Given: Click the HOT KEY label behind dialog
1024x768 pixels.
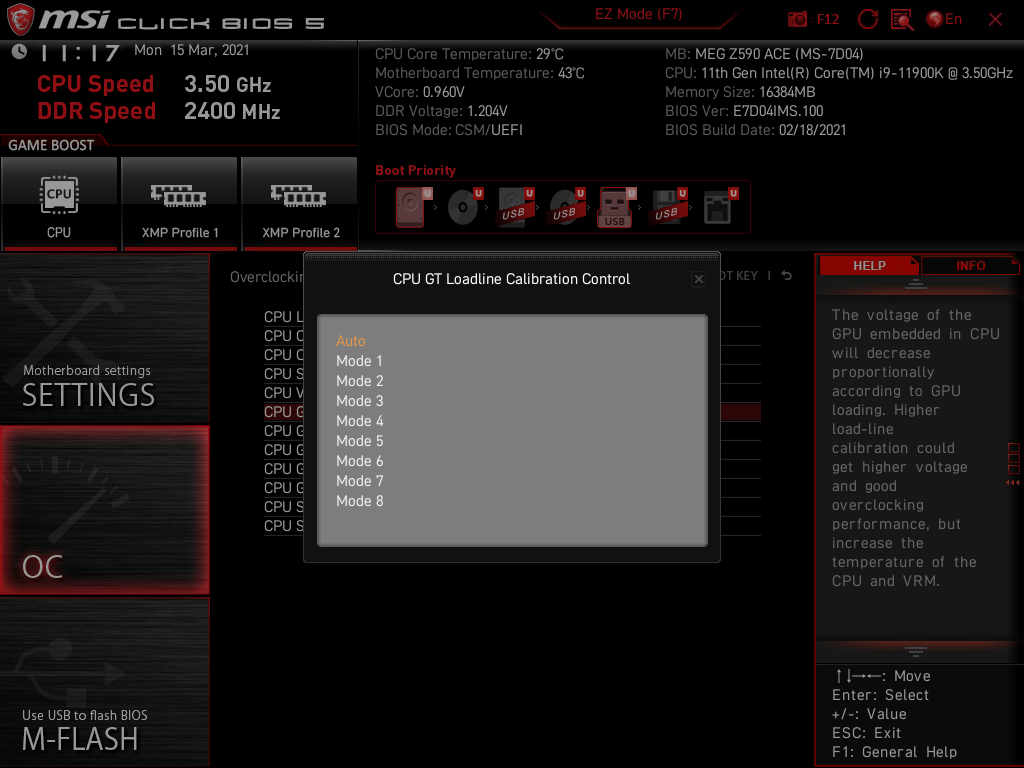Looking at the screenshot, I should tap(740, 276).
